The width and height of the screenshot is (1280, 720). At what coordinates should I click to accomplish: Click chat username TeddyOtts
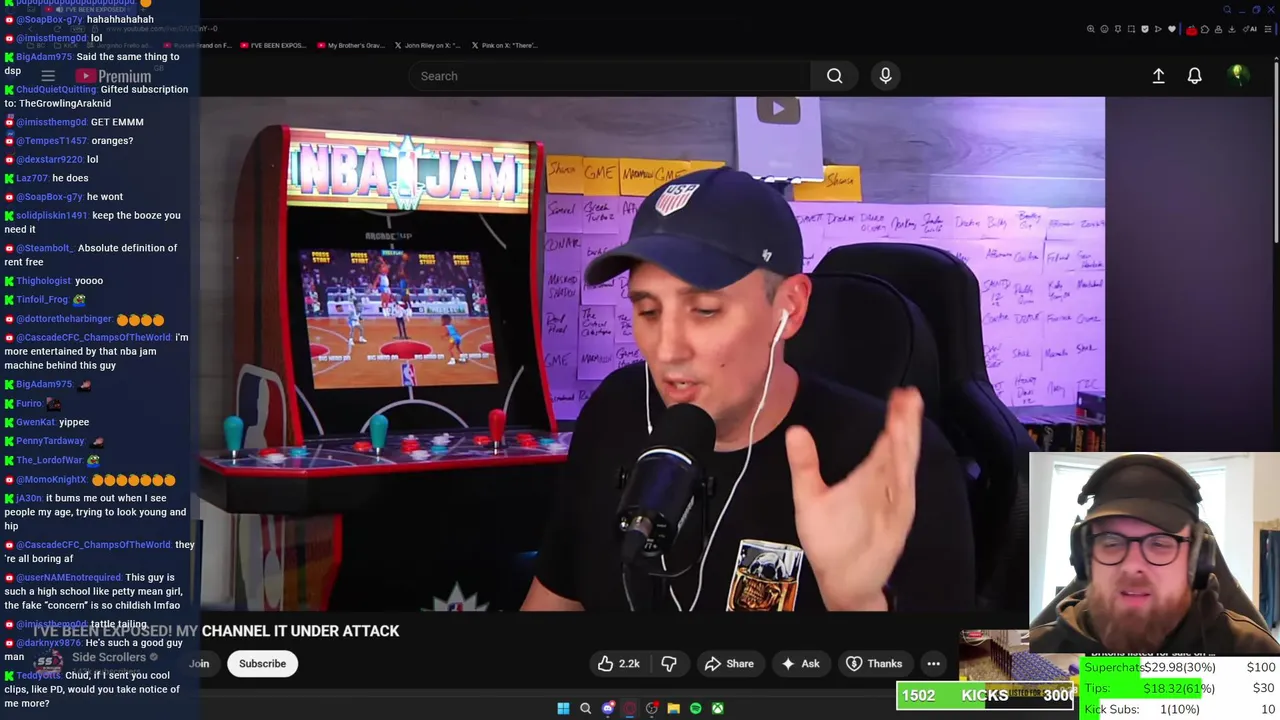click(x=38, y=675)
